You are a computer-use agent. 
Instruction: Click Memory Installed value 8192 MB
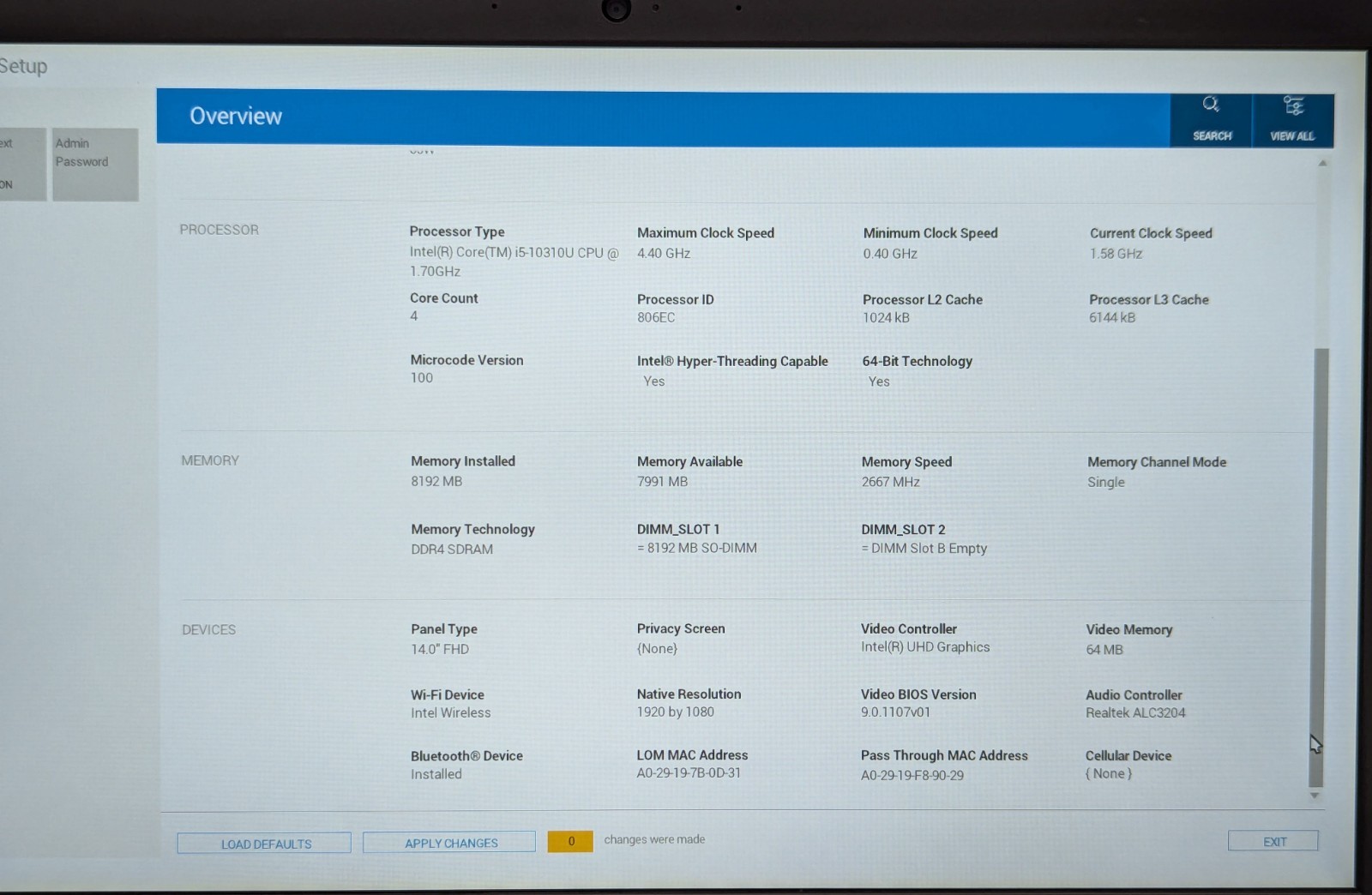[436, 481]
